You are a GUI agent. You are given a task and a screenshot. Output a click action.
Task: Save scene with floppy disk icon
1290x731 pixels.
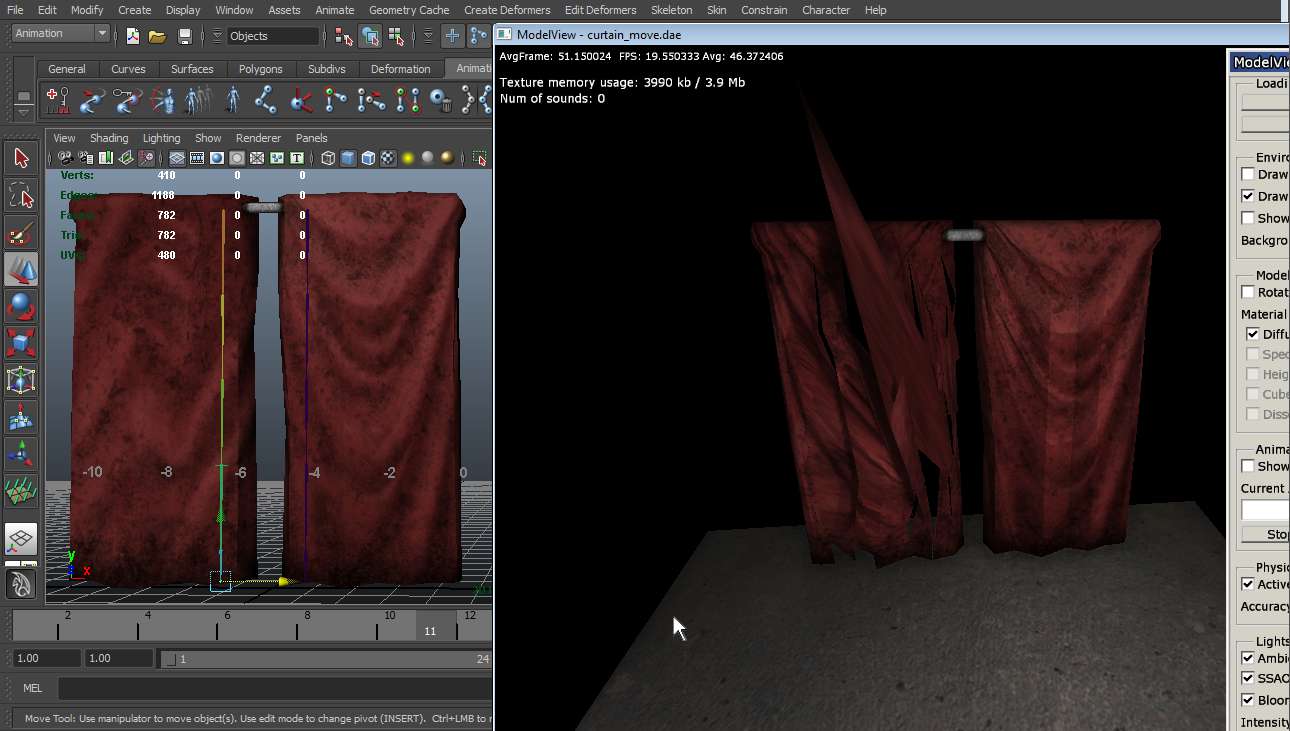[184, 36]
